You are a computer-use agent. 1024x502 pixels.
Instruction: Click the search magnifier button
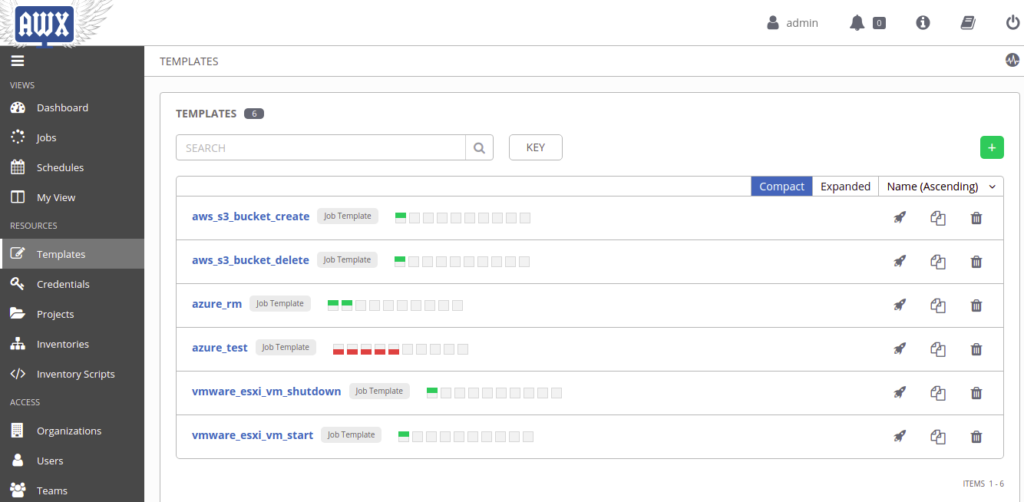pyautogui.click(x=479, y=148)
